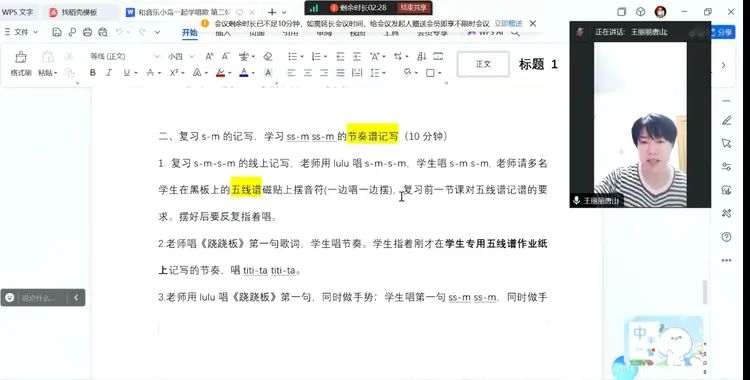The width and height of the screenshot is (750, 380).
Task: Open the font name 等线 (正文) dropdown
Action: [x=124, y=56]
